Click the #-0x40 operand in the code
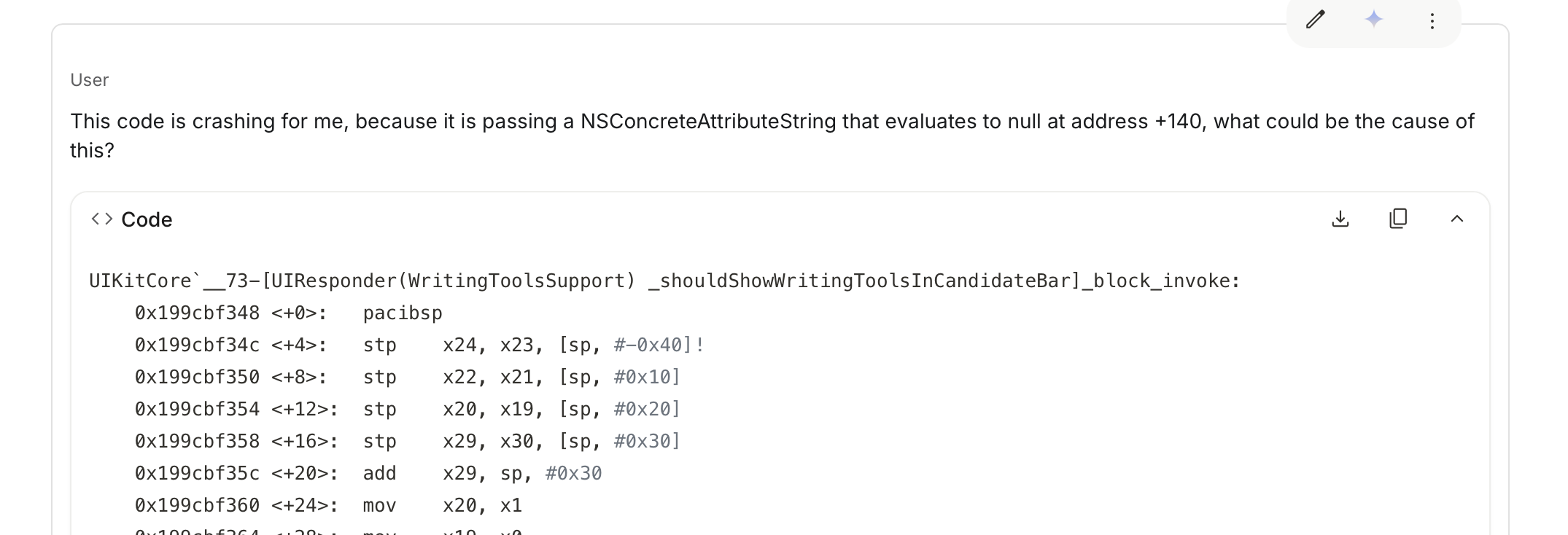The image size is (1568, 535). (x=648, y=345)
